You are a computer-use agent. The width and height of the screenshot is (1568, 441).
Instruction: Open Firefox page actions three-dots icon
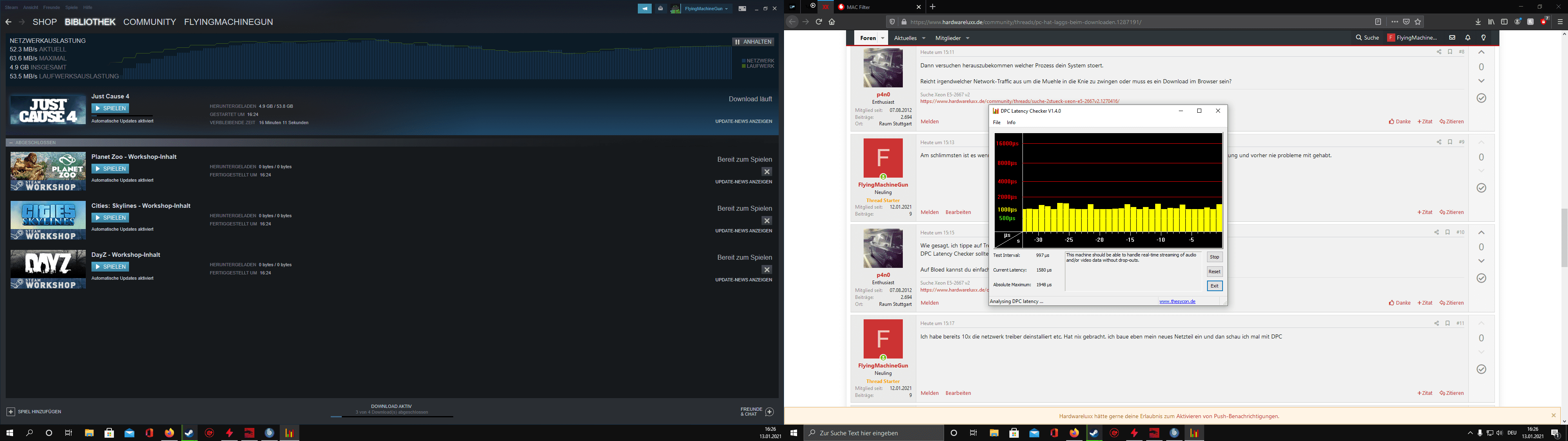point(1395,22)
